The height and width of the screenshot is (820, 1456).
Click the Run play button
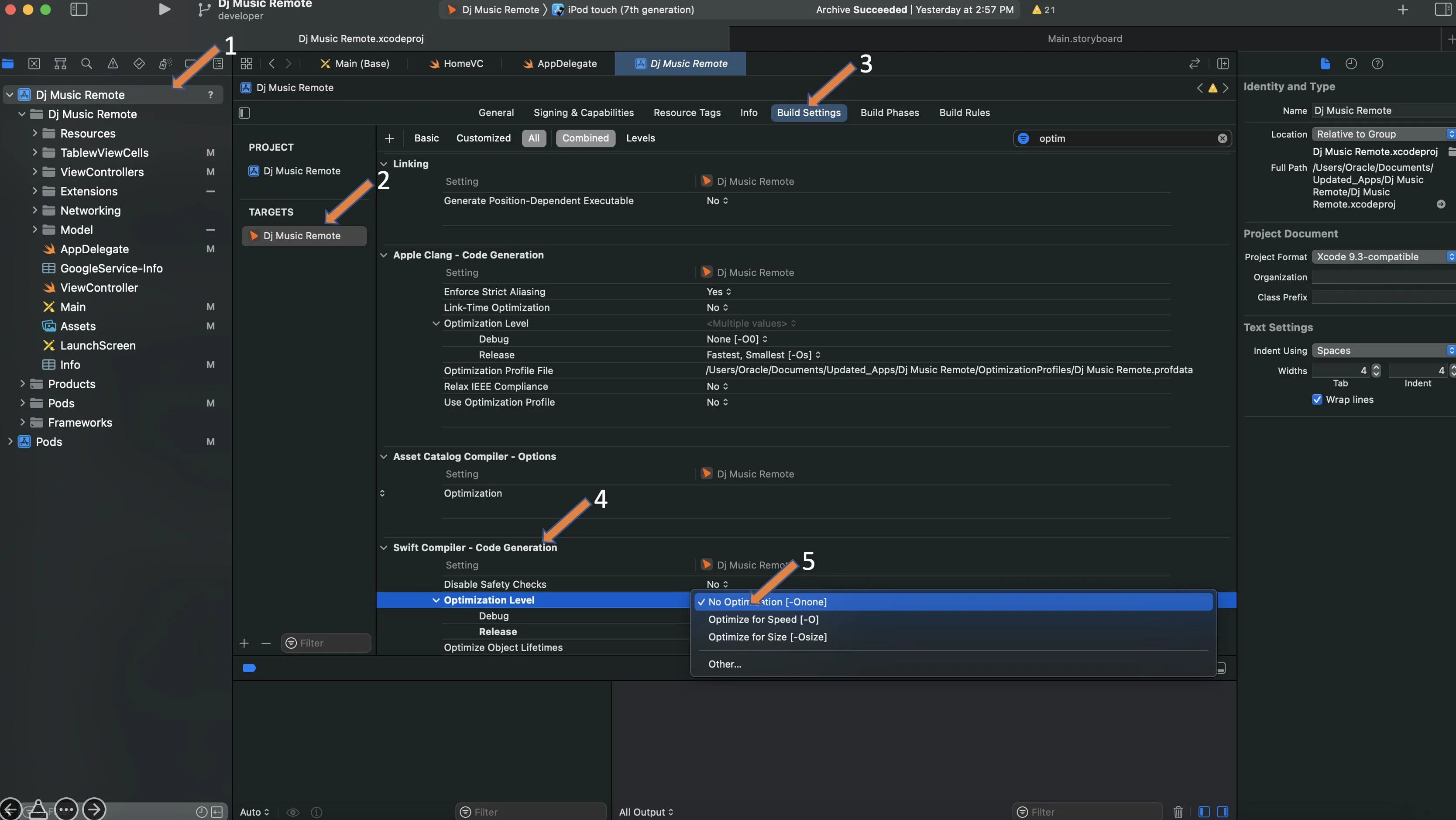164,10
